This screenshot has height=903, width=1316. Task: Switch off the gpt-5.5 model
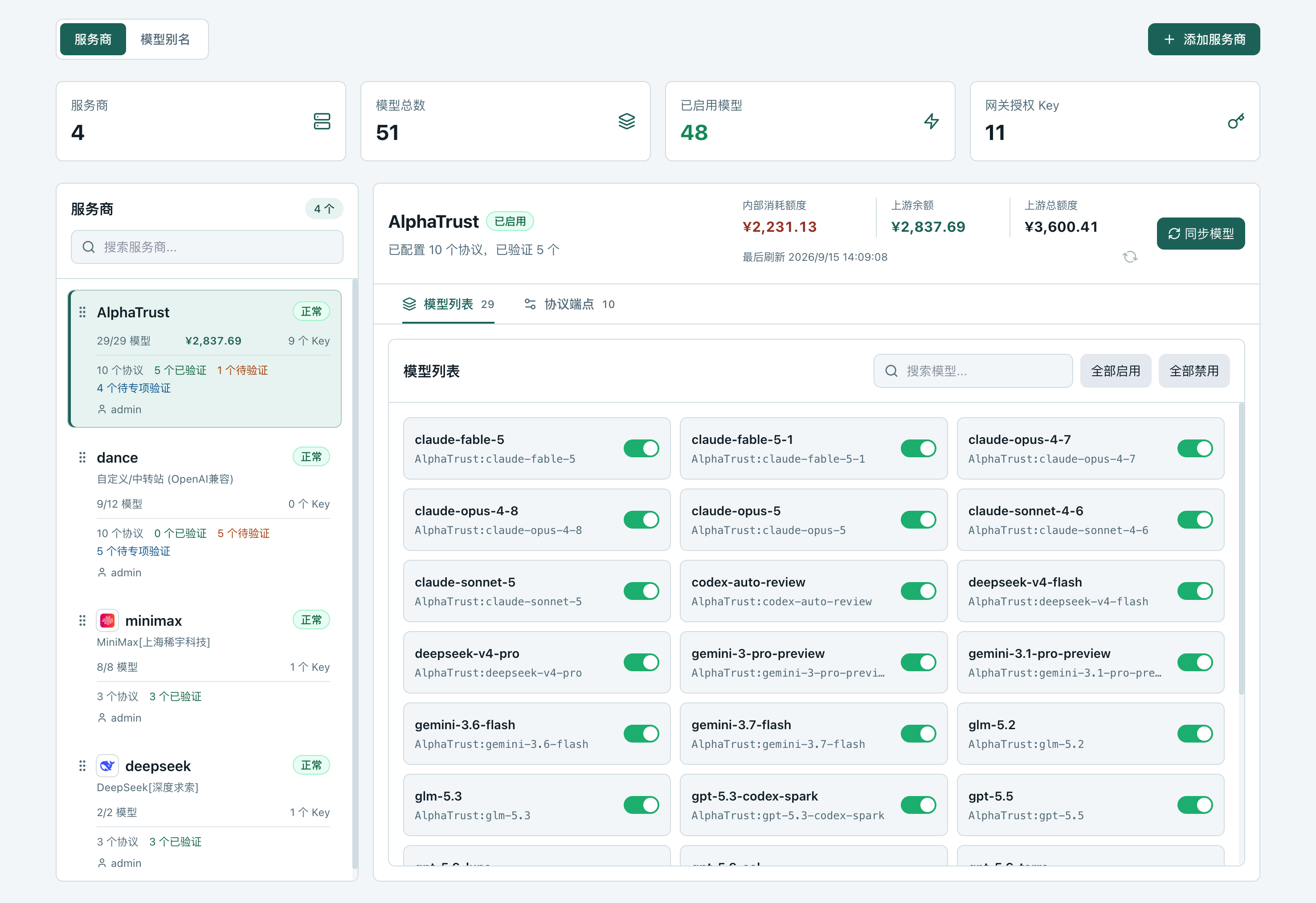point(1195,805)
